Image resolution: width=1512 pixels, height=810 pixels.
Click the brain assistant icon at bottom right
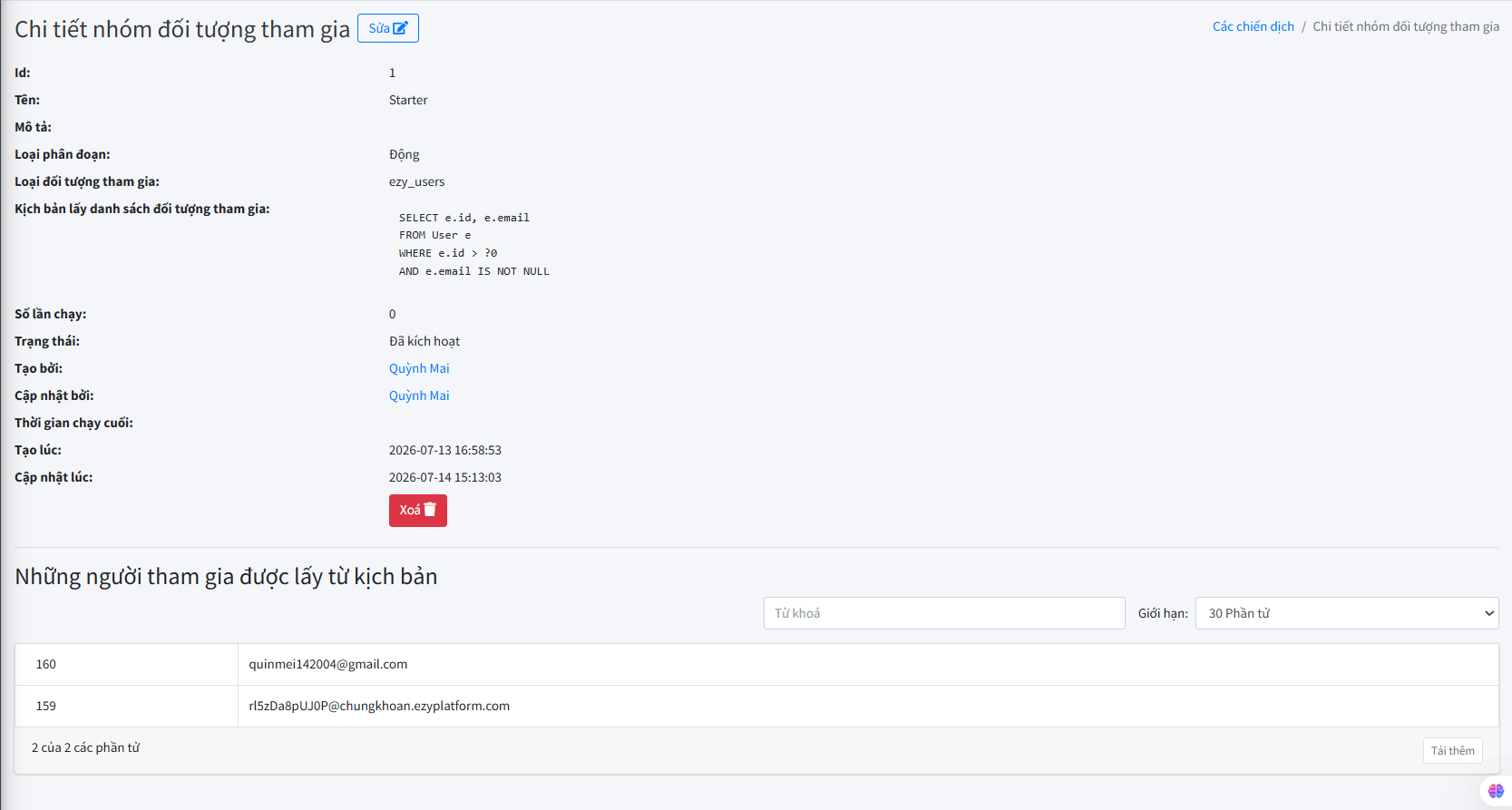(1496, 791)
